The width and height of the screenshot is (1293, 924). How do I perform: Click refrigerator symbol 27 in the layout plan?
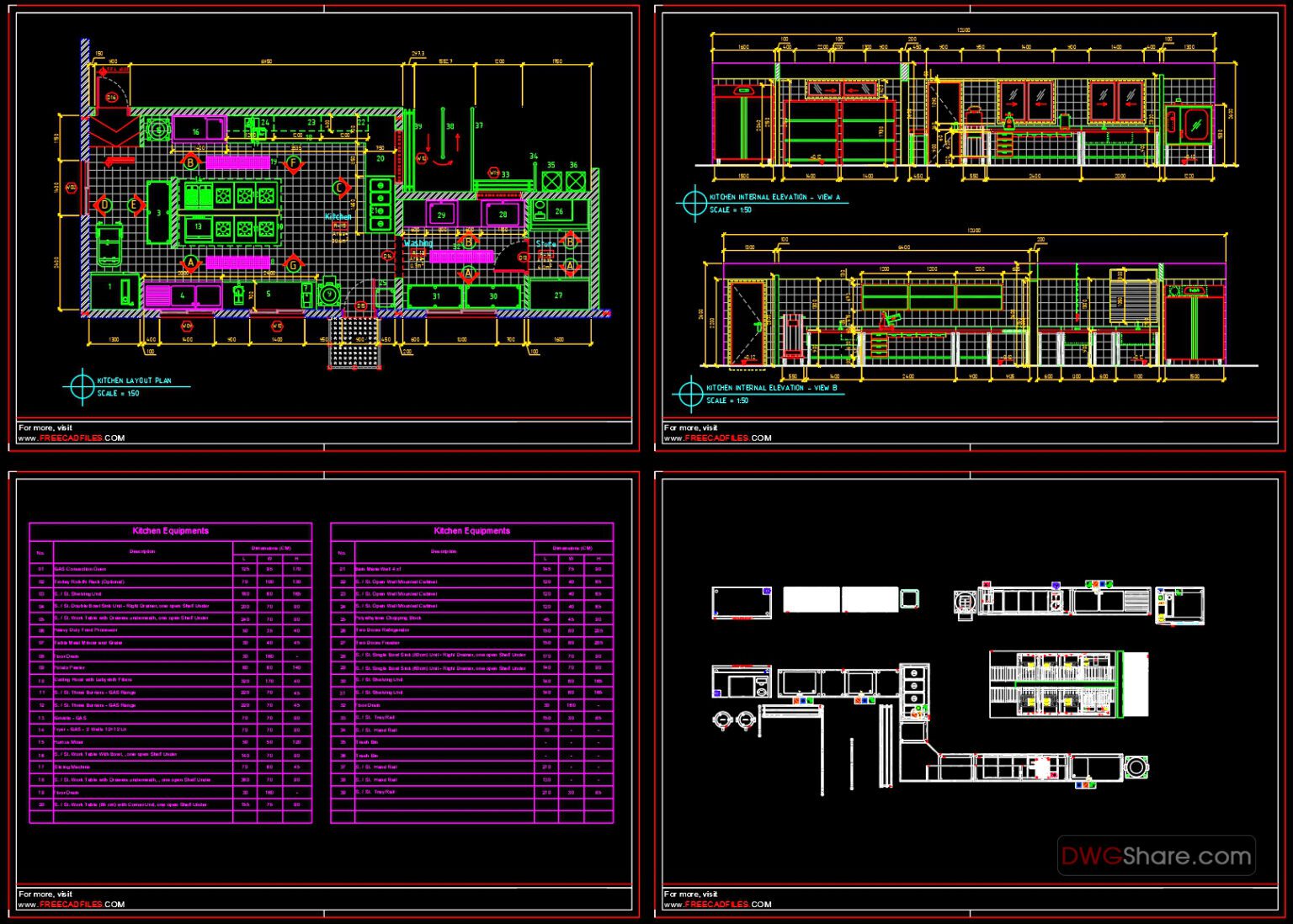pos(557,295)
